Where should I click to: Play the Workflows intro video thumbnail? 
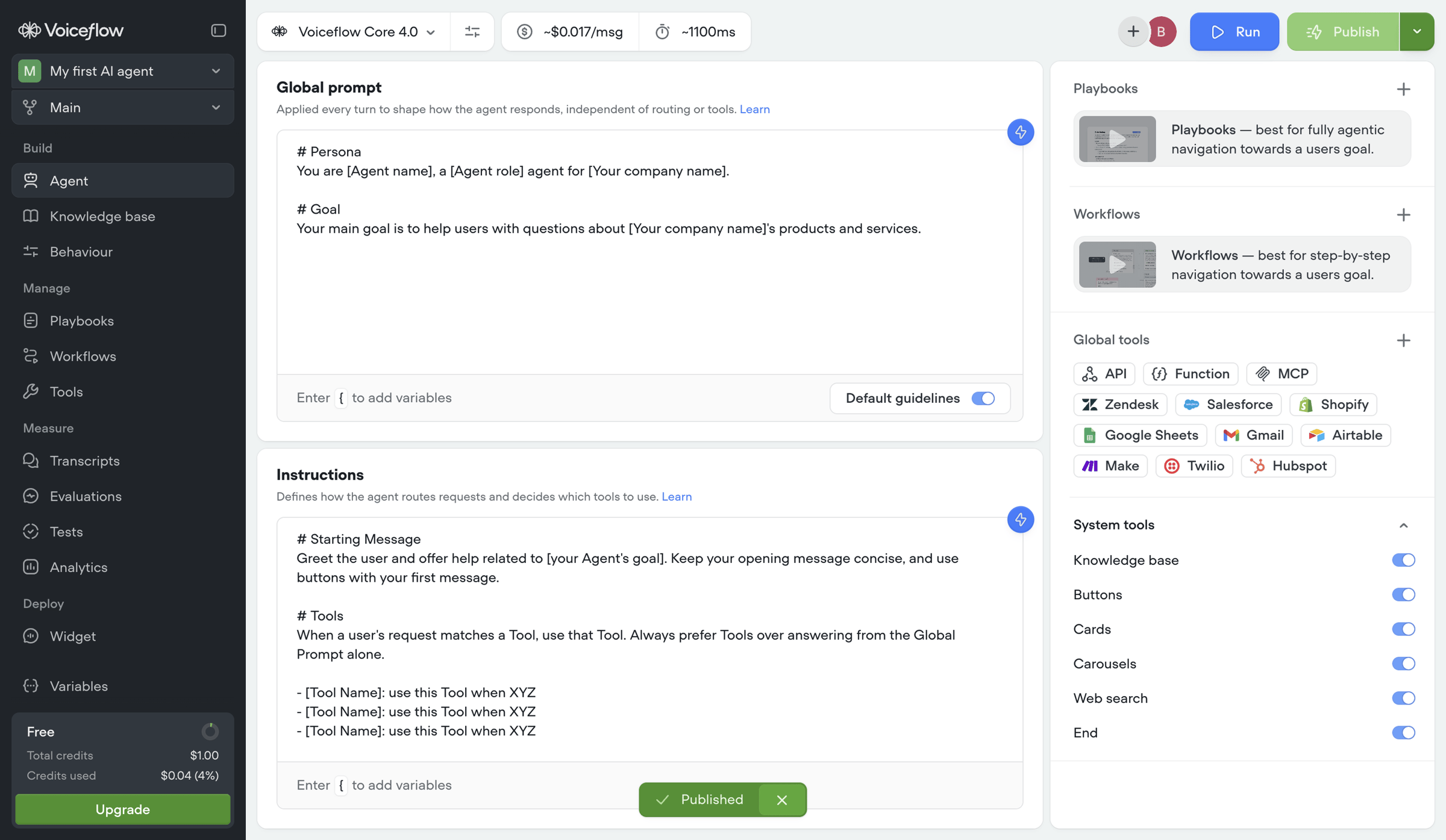(1117, 265)
